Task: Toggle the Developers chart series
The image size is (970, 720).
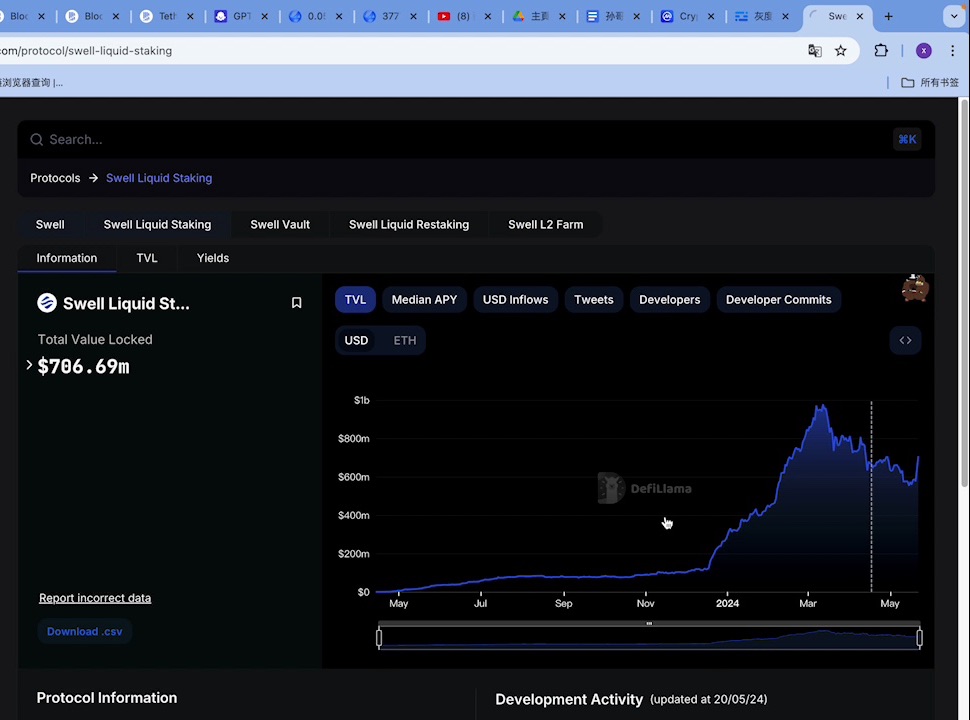Action: pos(669,299)
